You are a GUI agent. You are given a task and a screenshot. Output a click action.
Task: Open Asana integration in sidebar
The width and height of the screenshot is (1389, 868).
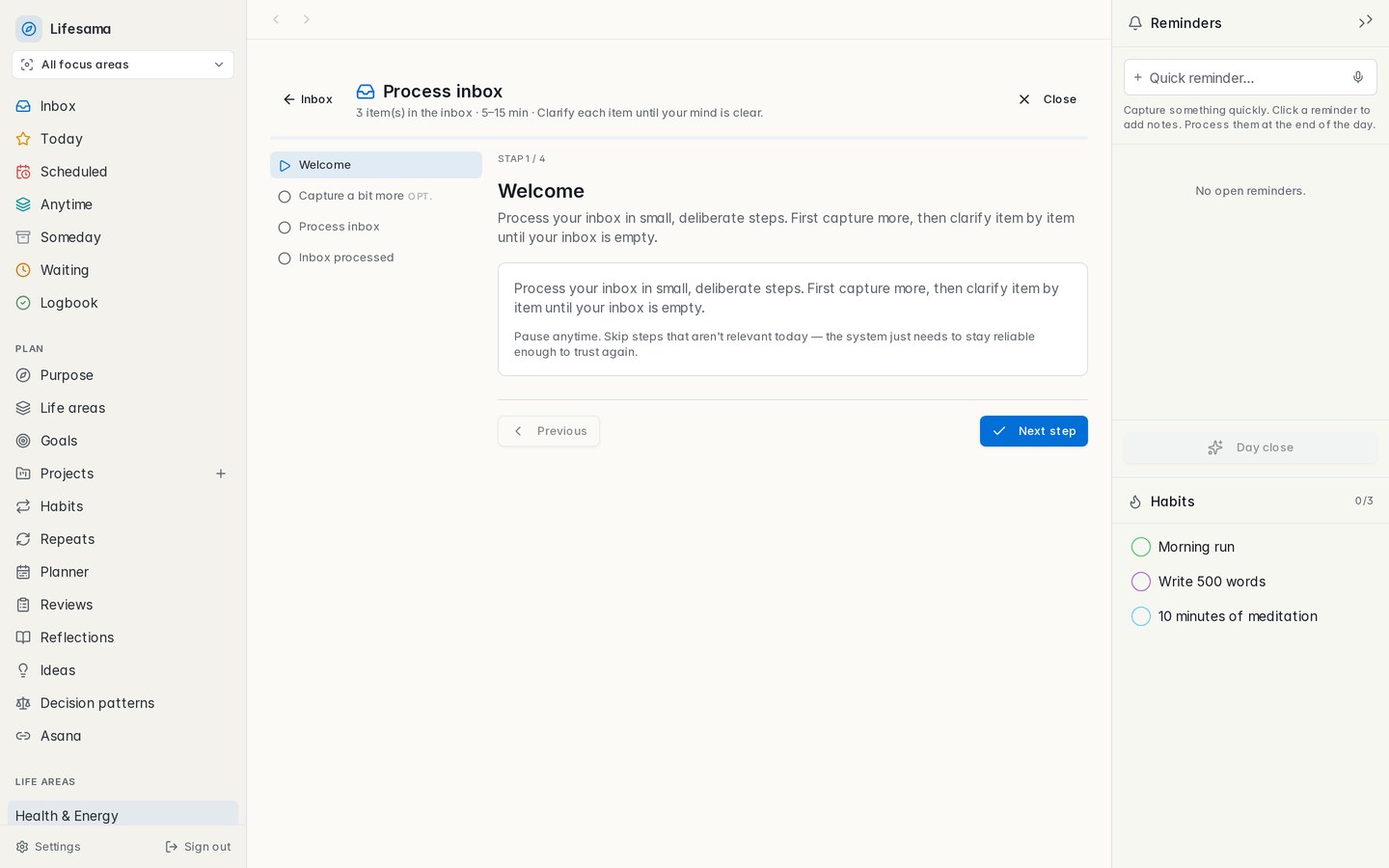123,736
